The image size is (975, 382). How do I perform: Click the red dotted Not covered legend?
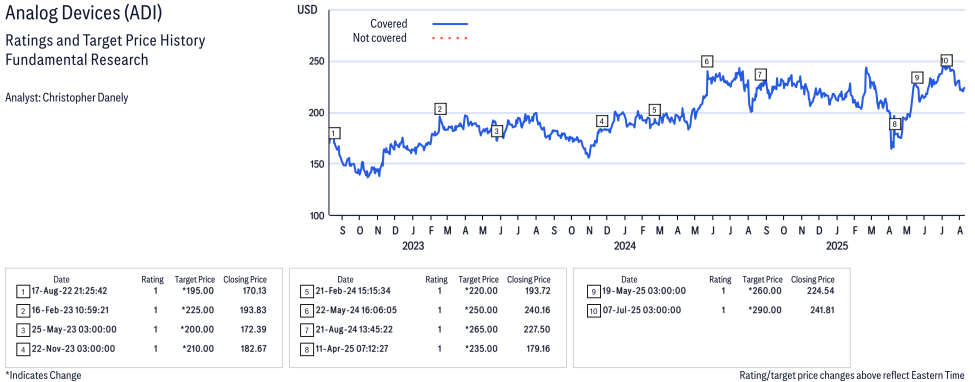tap(450, 38)
